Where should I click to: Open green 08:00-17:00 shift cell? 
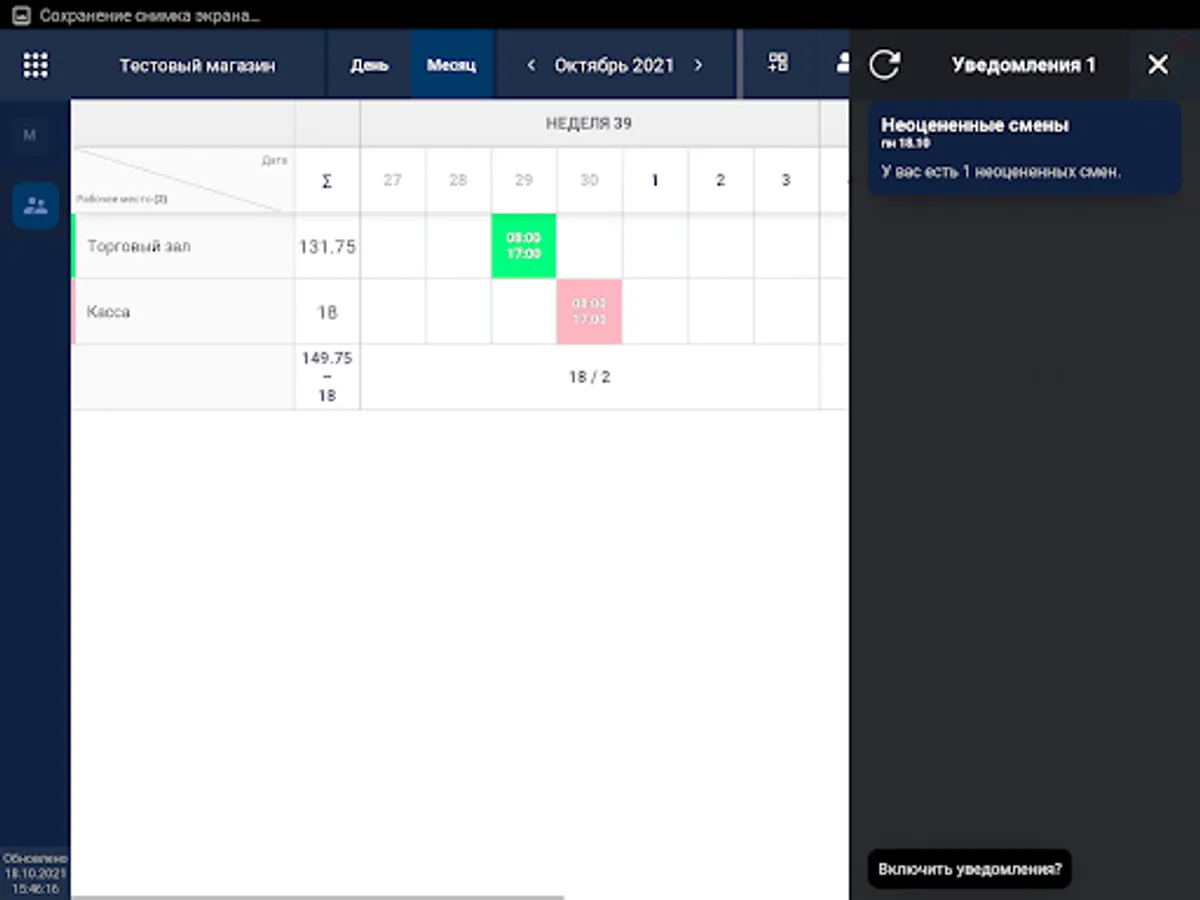pos(524,246)
